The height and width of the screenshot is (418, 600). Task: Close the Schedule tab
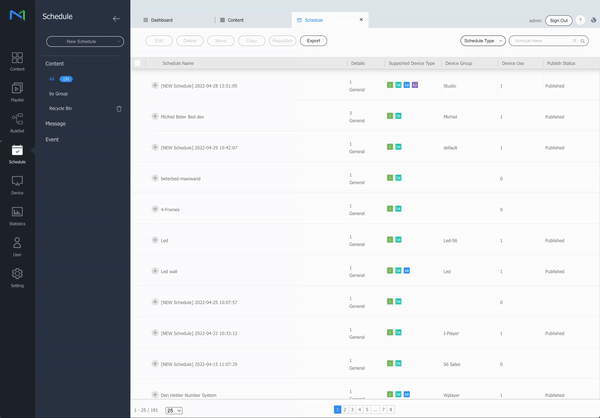tap(361, 20)
